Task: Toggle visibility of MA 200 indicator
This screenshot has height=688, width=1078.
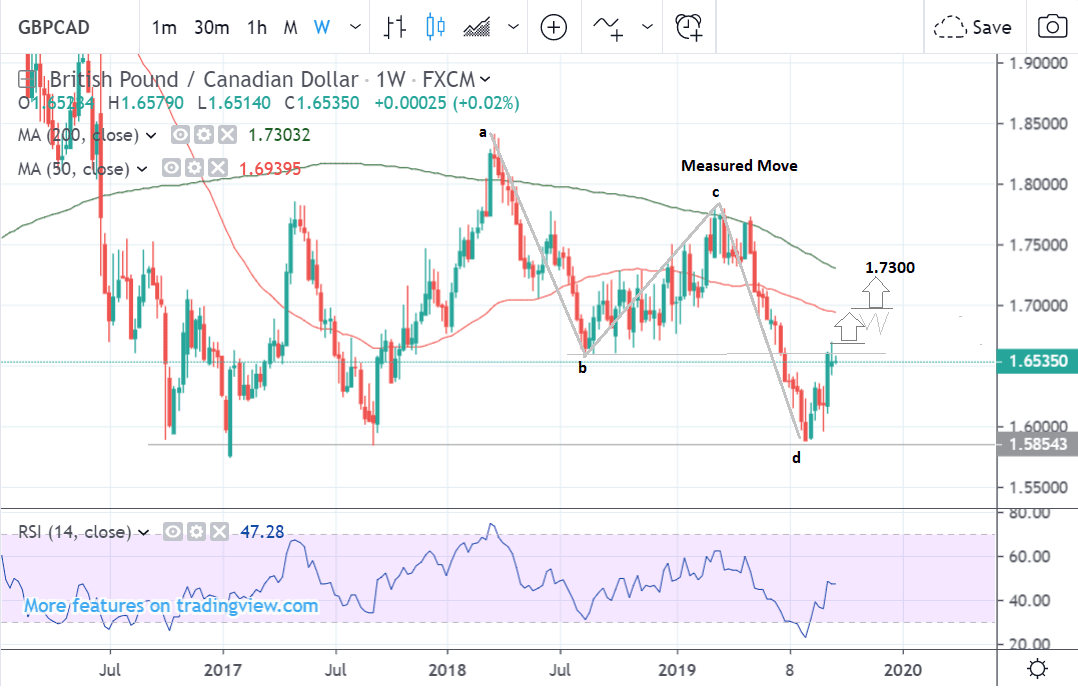Action: pyautogui.click(x=180, y=136)
